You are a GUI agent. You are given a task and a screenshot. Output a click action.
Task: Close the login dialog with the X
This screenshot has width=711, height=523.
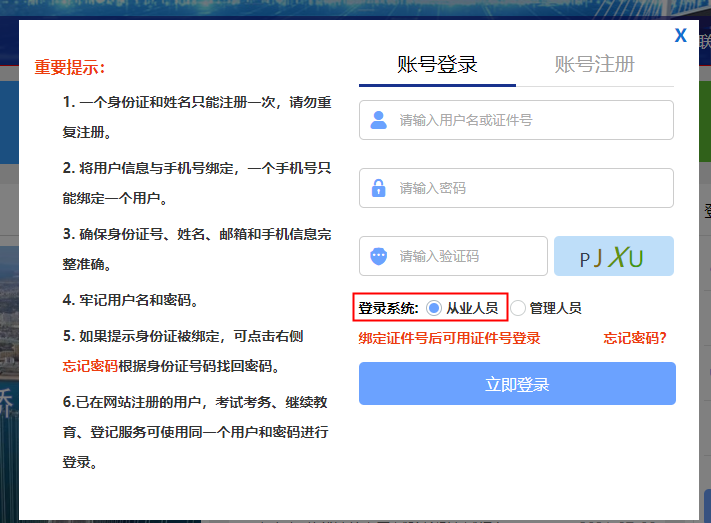click(x=681, y=36)
